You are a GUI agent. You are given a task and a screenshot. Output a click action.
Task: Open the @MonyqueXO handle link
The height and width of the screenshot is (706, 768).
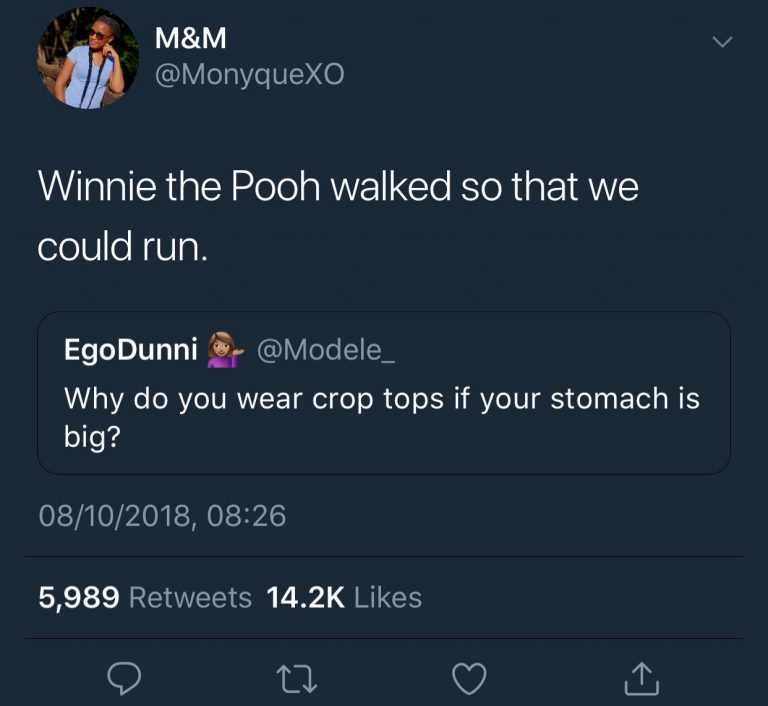(250, 75)
